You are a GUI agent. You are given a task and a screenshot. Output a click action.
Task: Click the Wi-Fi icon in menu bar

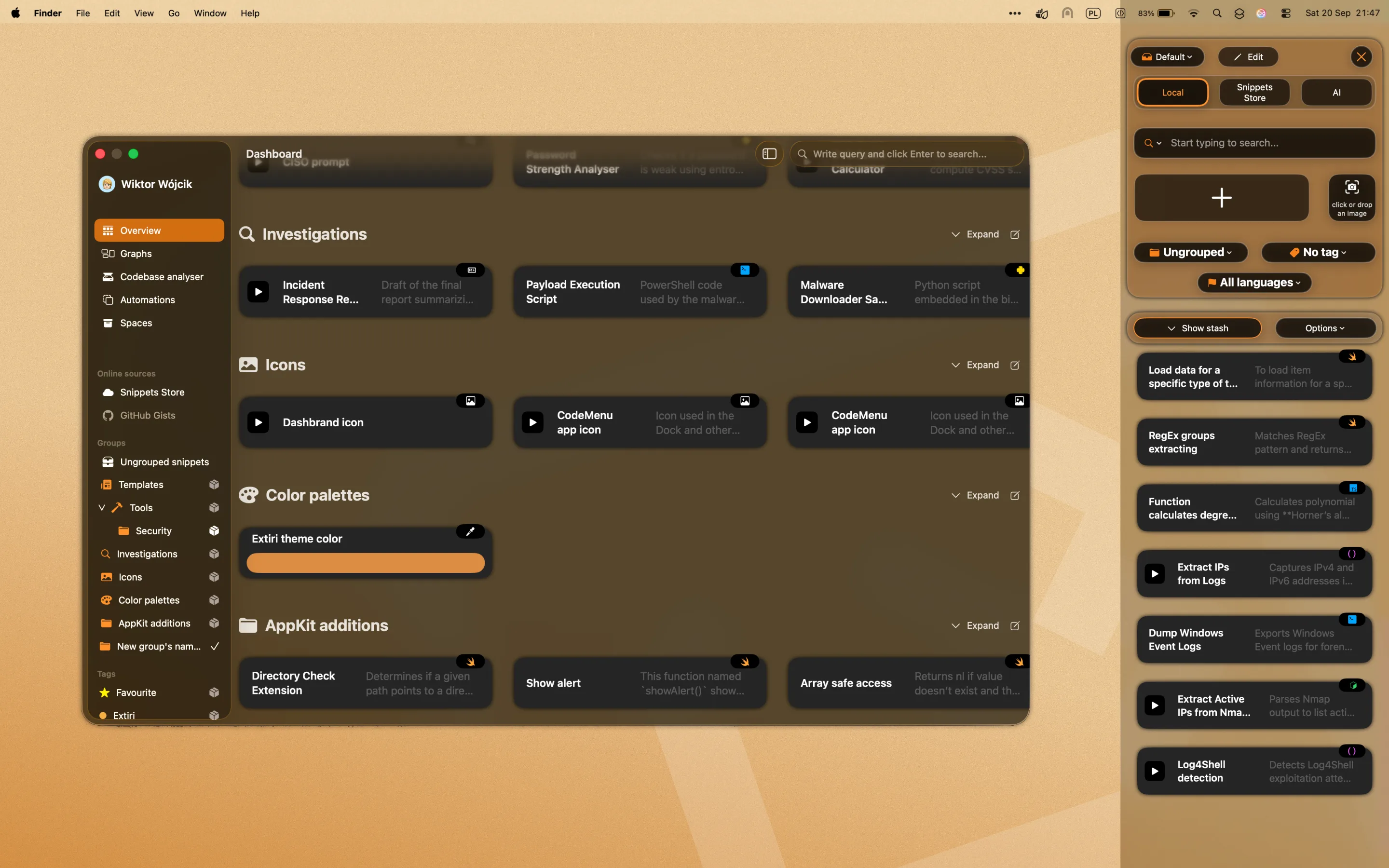point(1193,13)
